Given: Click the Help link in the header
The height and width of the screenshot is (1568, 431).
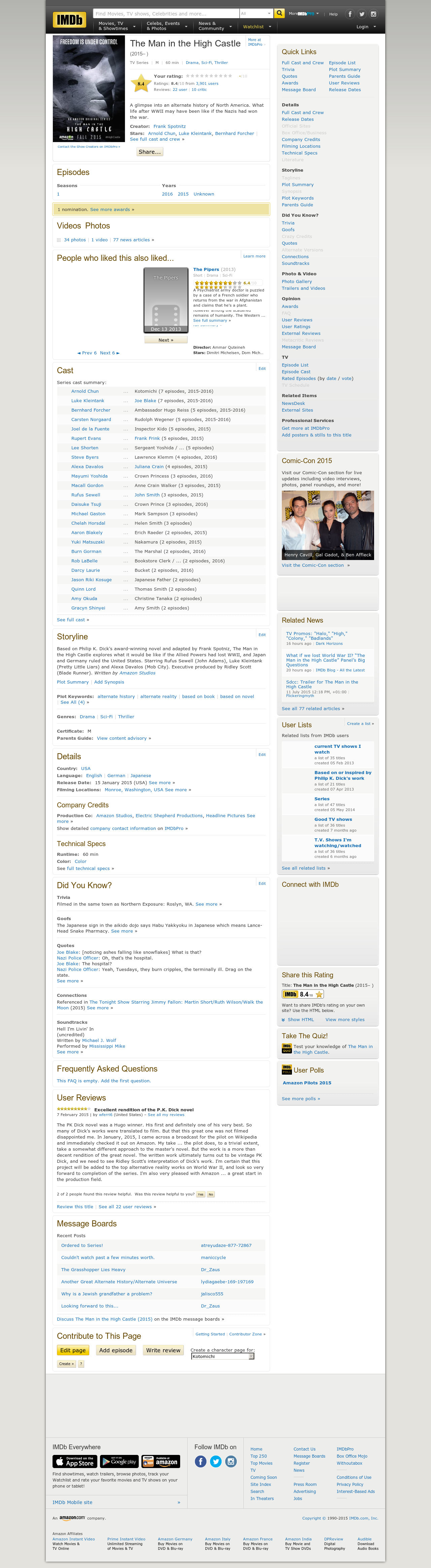Looking at the screenshot, I should click(x=334, y=14).
